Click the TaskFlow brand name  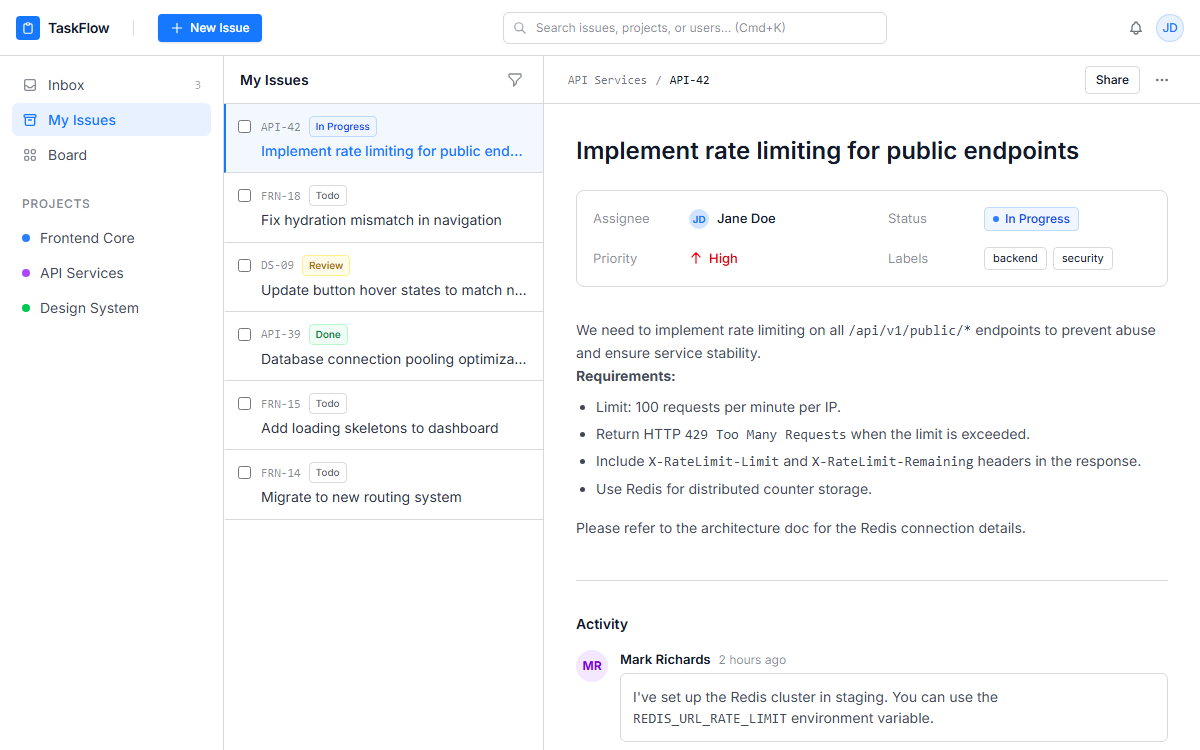79,28
